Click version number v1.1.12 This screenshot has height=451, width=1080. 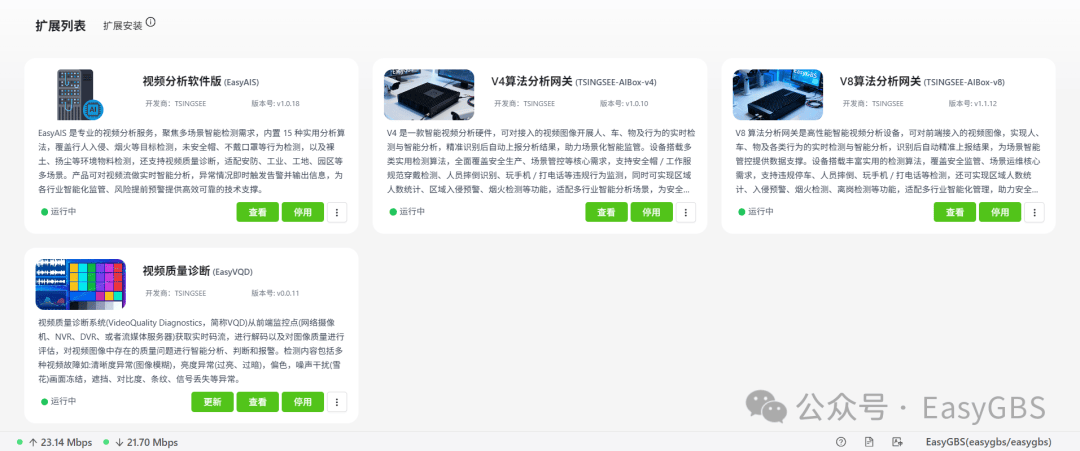click(x=985, y=103)
